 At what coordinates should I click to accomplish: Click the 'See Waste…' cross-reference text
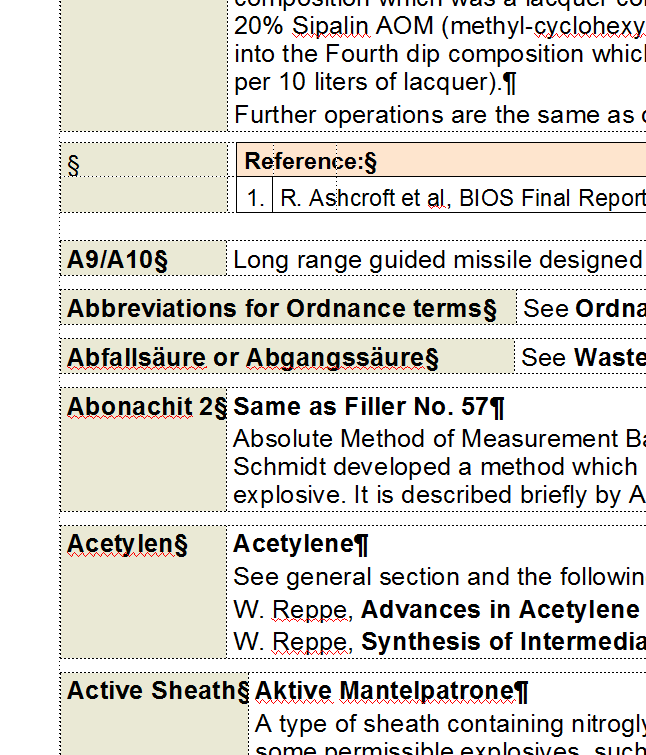583,357
